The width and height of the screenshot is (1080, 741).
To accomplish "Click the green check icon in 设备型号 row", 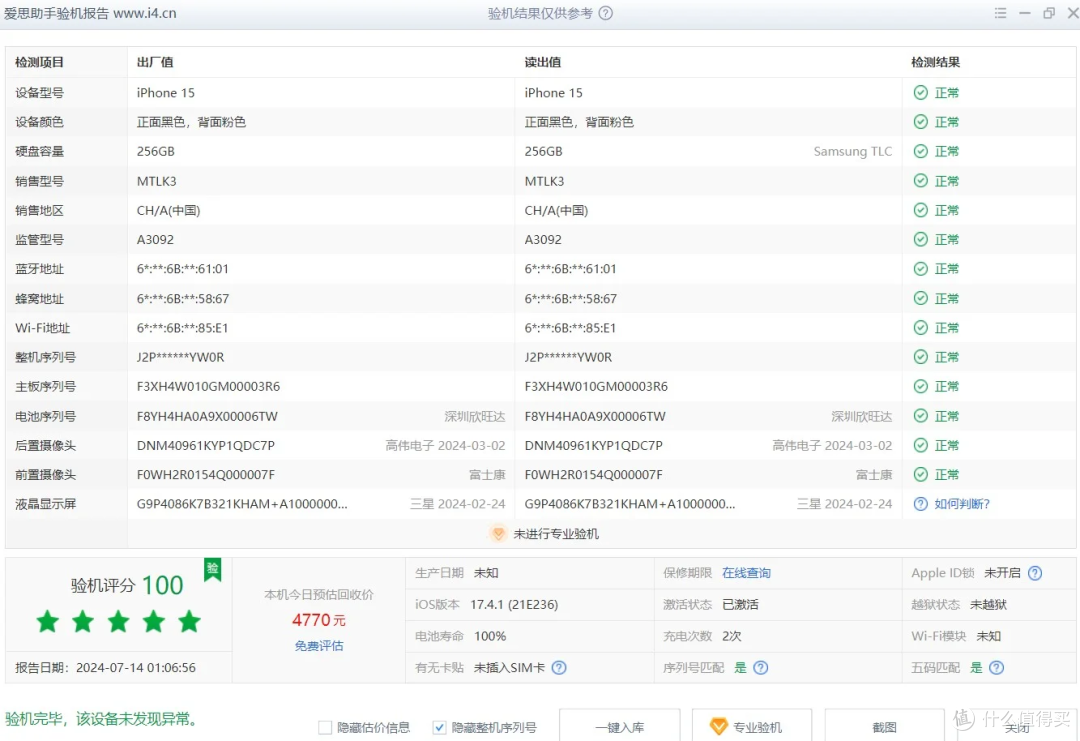I will [920, 92].
